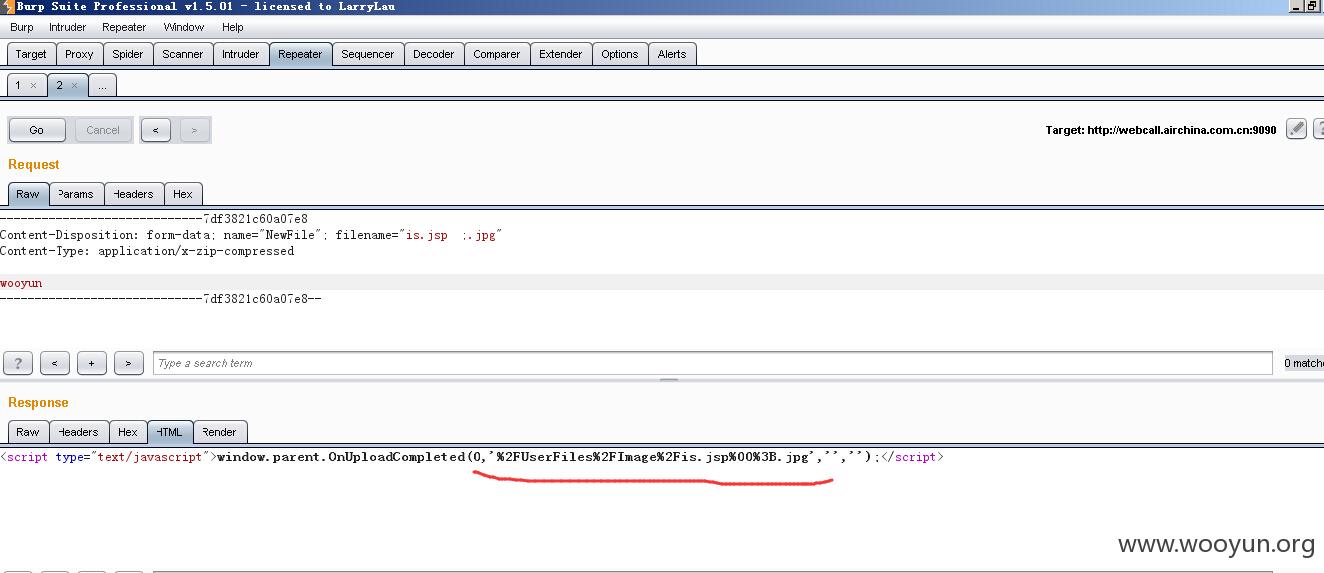Open the Repeater menu
This screenshot has height=573, width=1324.
tap(124, 27)
